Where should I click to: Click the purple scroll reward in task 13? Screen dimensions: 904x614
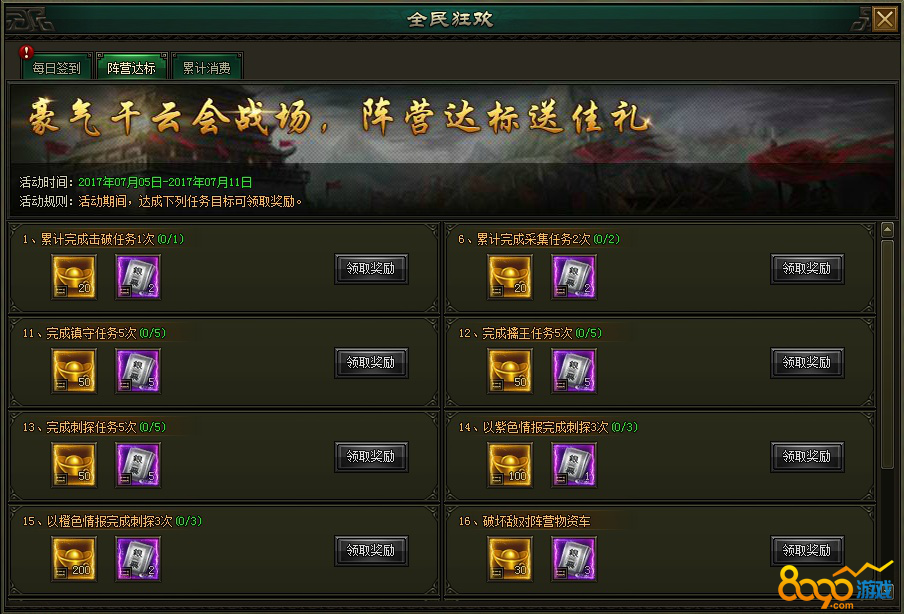138,465
